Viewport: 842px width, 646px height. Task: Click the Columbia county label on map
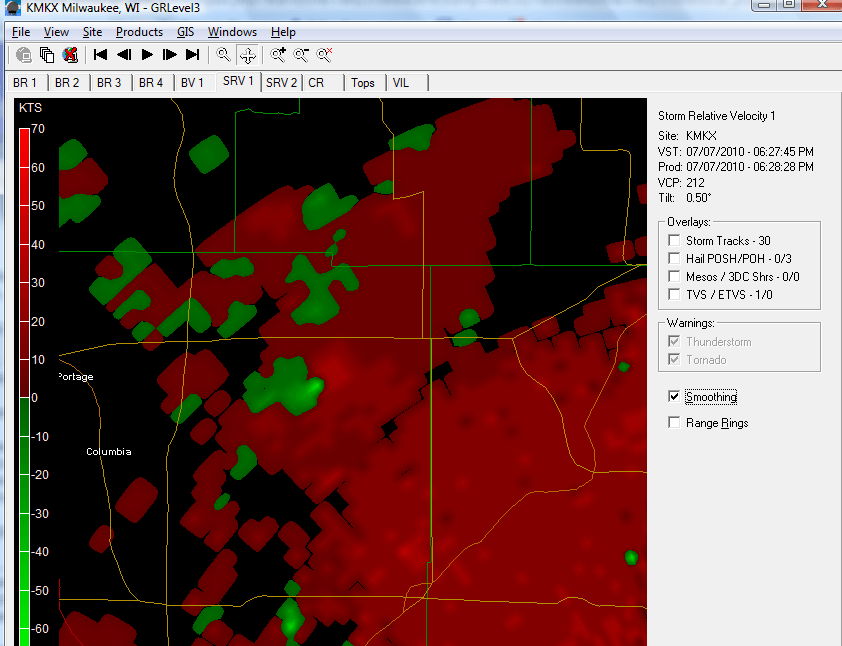pos(109,452)
